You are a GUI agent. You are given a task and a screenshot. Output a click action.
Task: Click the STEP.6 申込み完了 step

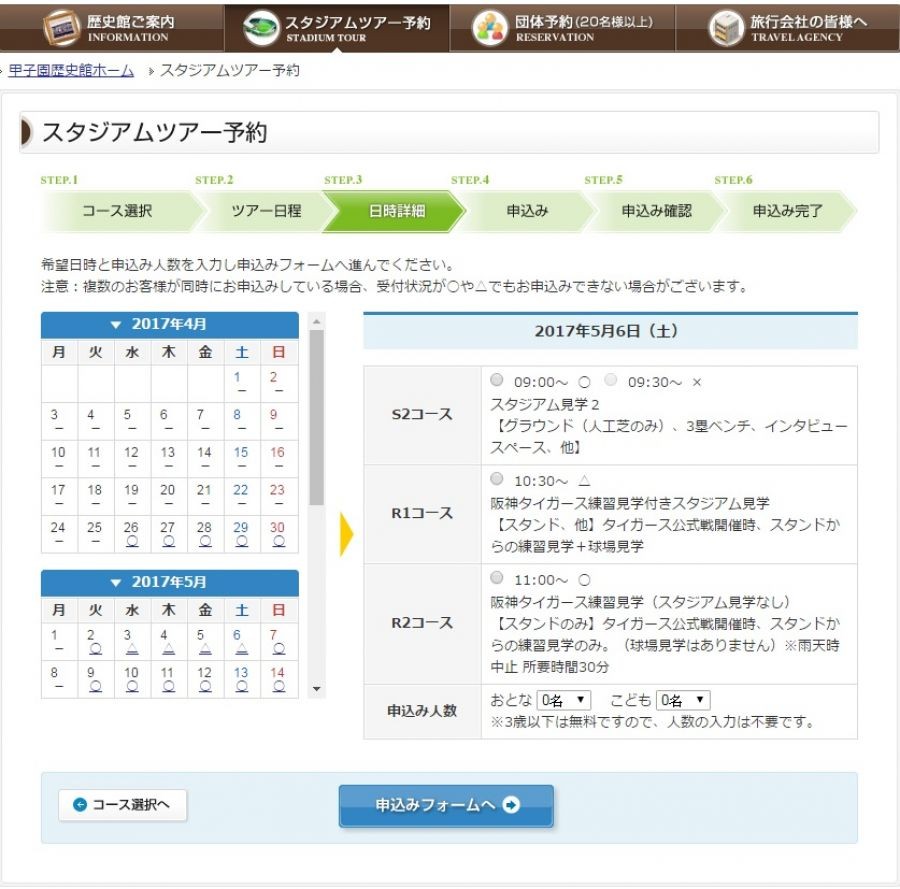tap(788, 211)
